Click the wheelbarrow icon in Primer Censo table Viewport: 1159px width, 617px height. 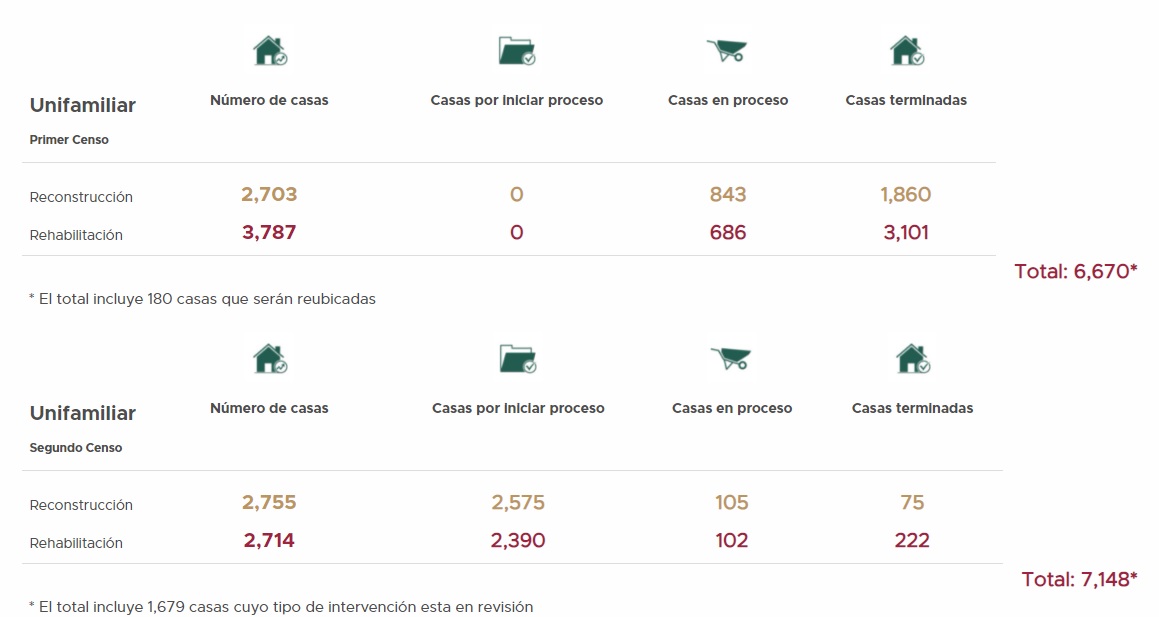point(727,51)
